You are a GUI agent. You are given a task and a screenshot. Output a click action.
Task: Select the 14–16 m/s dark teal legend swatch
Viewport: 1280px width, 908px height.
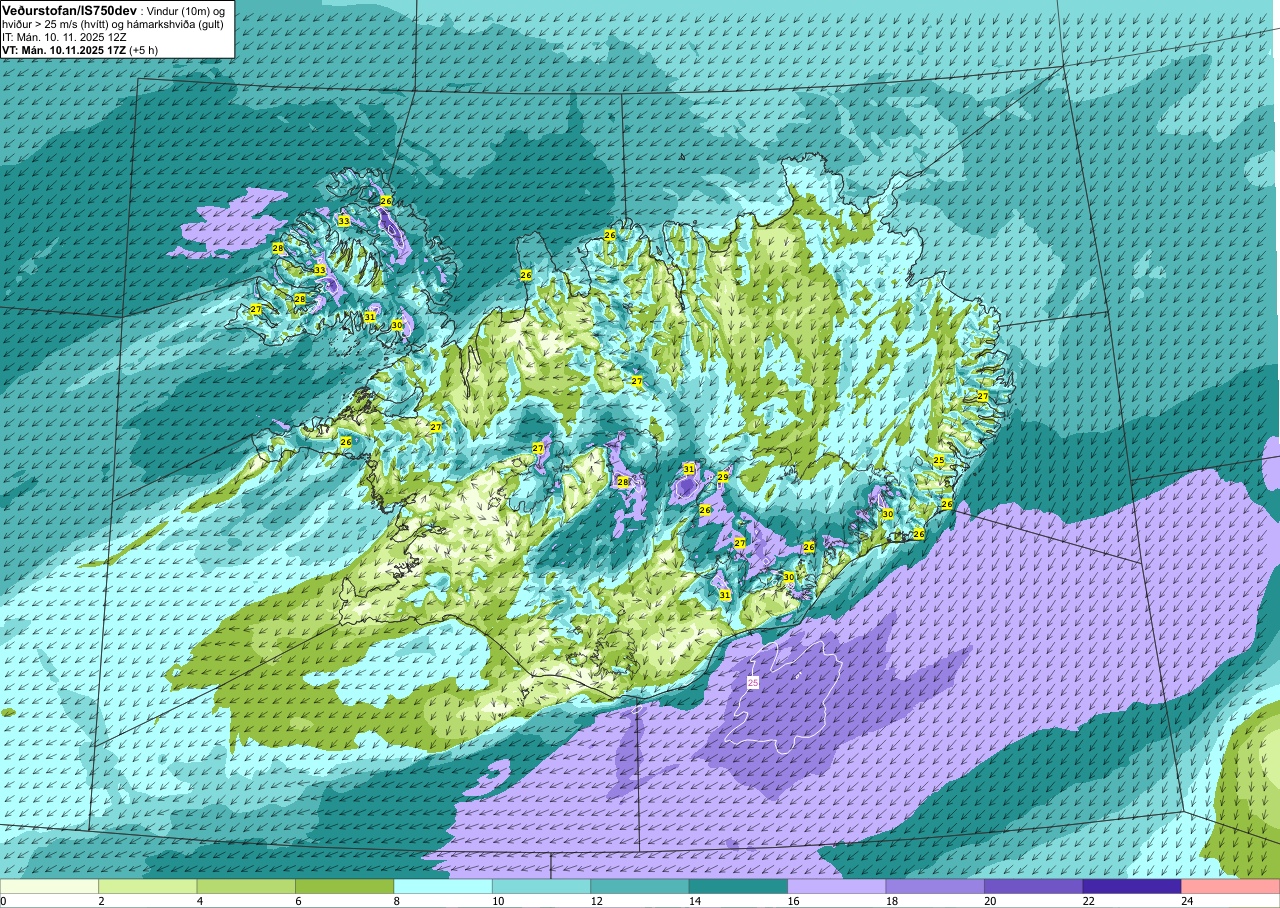pyautogui.click(x=738, y=886)
